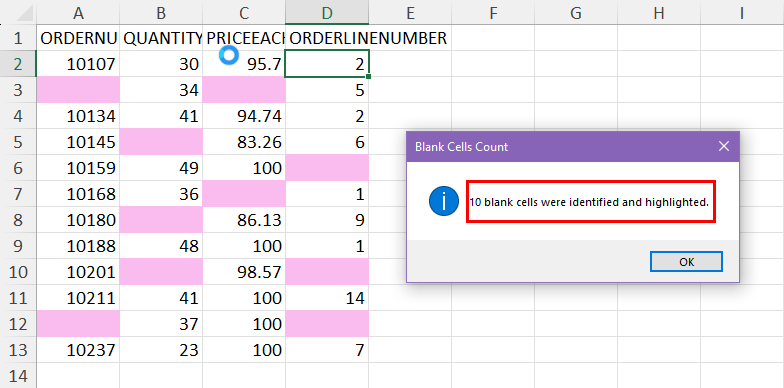The image size is (784, 388).
Task: Select row 10 header
Action: coord(18,272)
